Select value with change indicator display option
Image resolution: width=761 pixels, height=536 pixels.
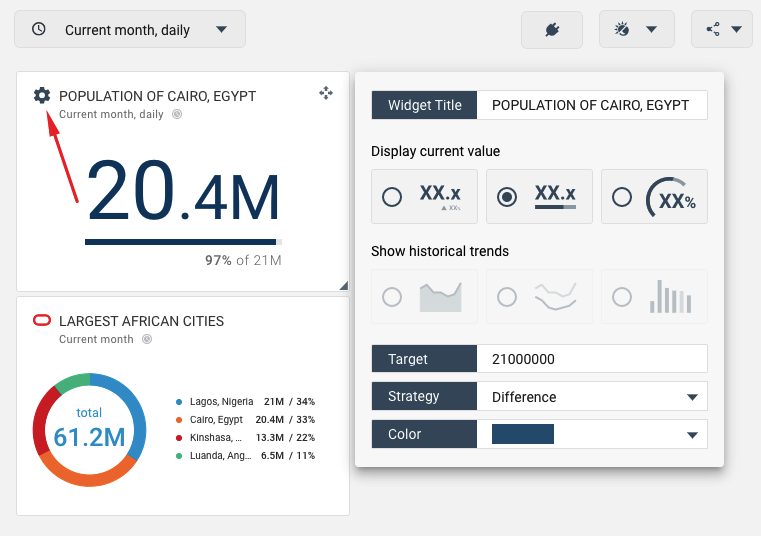[x=424, y=197]
